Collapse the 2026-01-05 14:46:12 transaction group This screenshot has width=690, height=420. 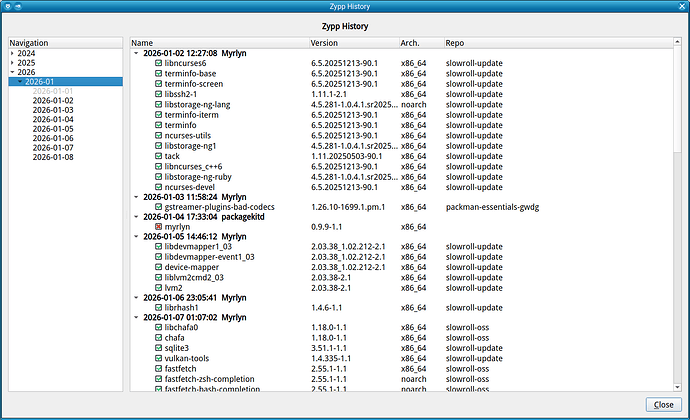137,238
